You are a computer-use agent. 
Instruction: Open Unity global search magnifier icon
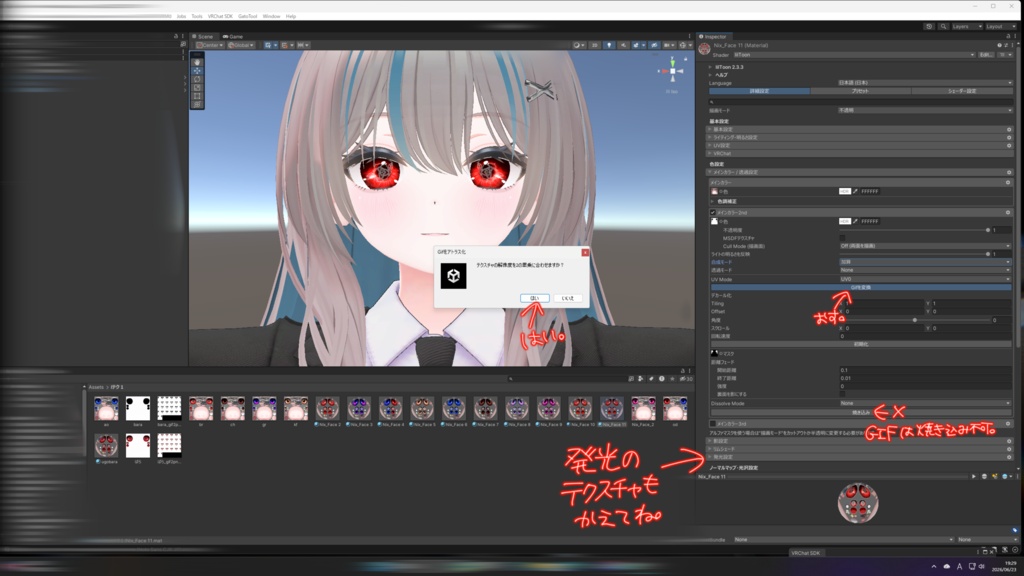tap(943, 27)
